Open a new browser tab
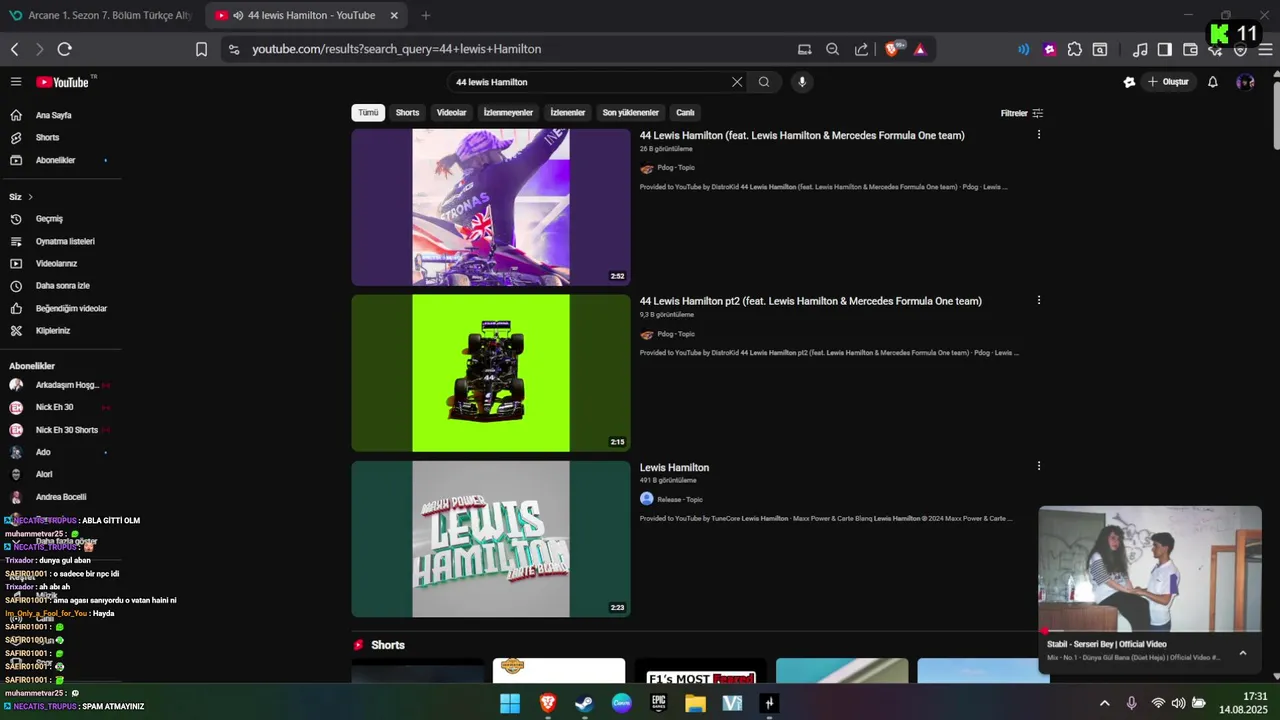 [x=426, y=15]
